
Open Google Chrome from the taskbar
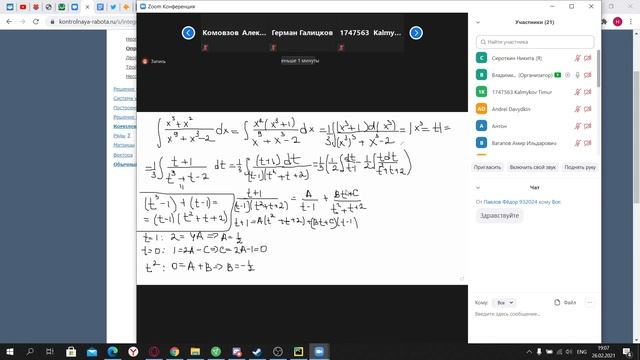(x=174, y=351)
